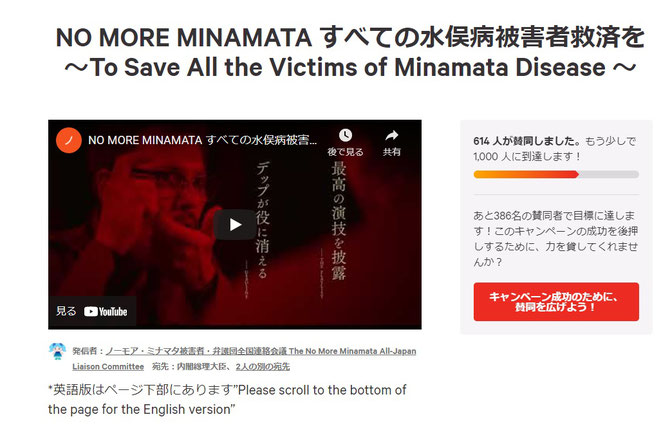Click the share arrow icon on video

point(392,135)
